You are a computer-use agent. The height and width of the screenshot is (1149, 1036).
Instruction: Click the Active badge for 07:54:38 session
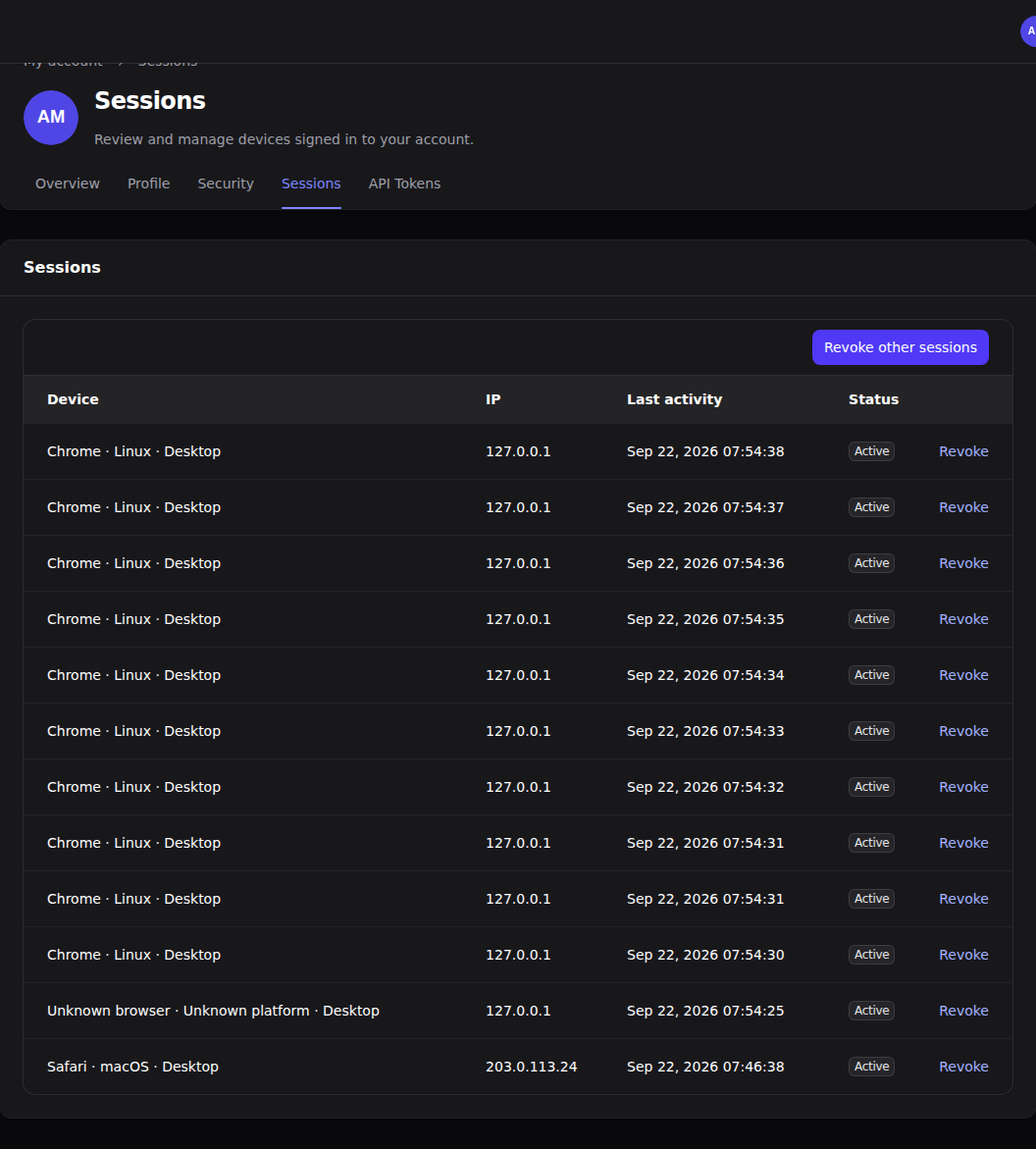(871, 451)
